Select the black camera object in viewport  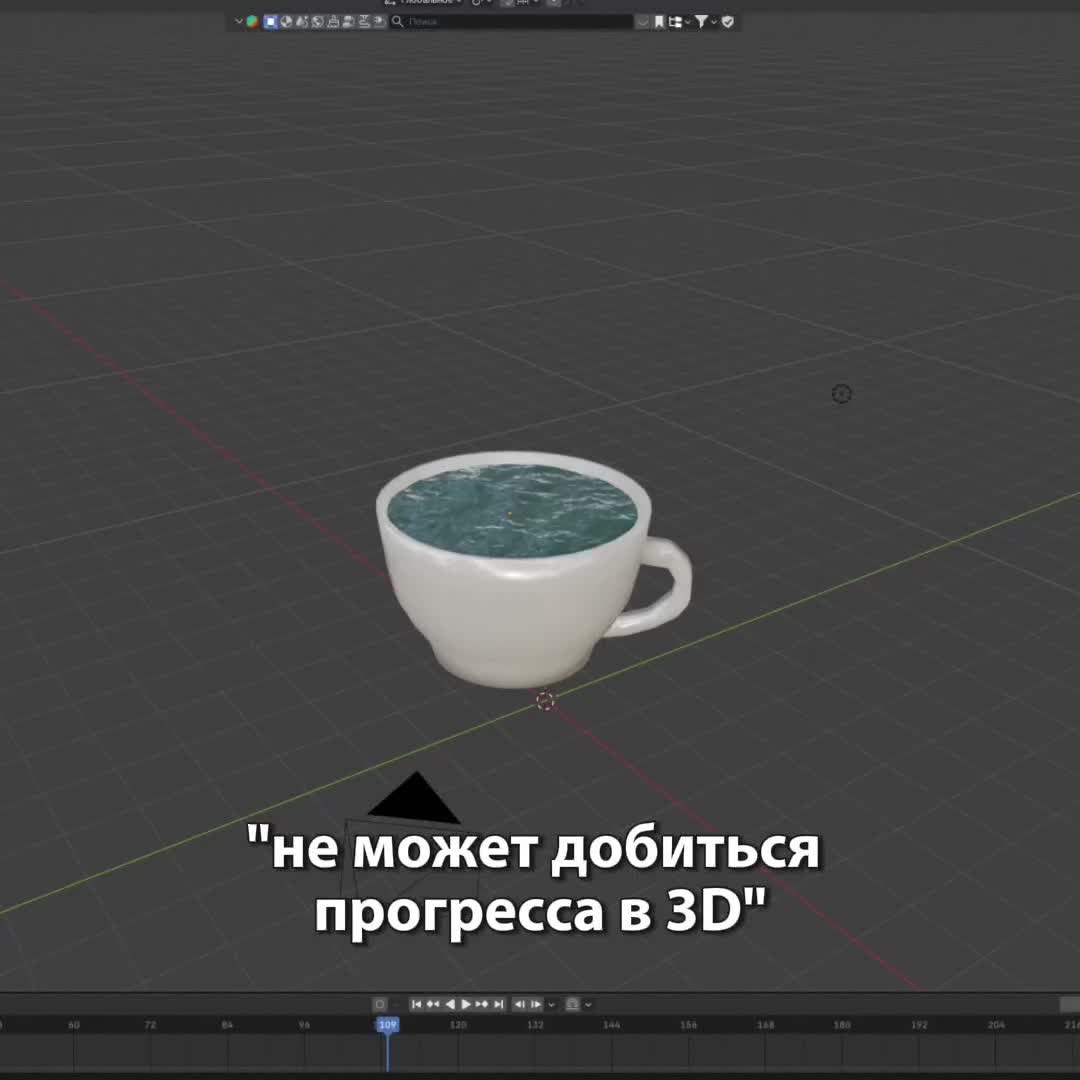tap(415, 799)
